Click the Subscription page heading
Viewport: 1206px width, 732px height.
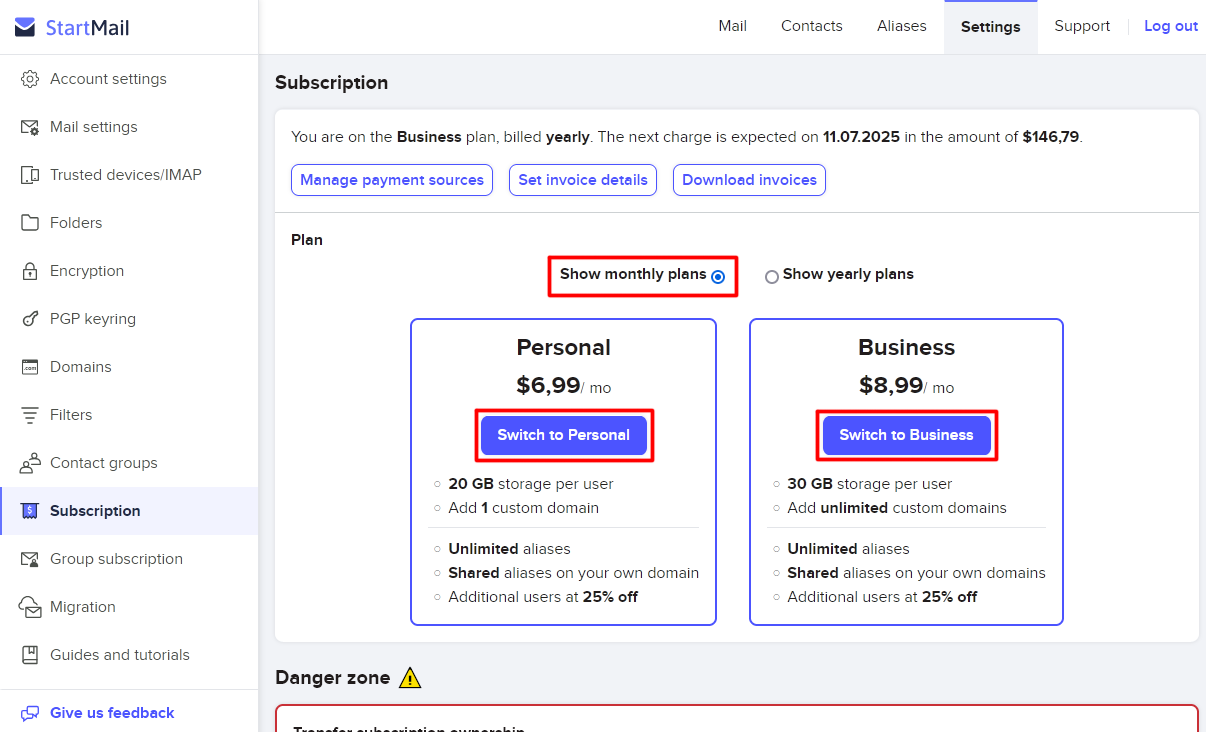click(x=332, y=83)
